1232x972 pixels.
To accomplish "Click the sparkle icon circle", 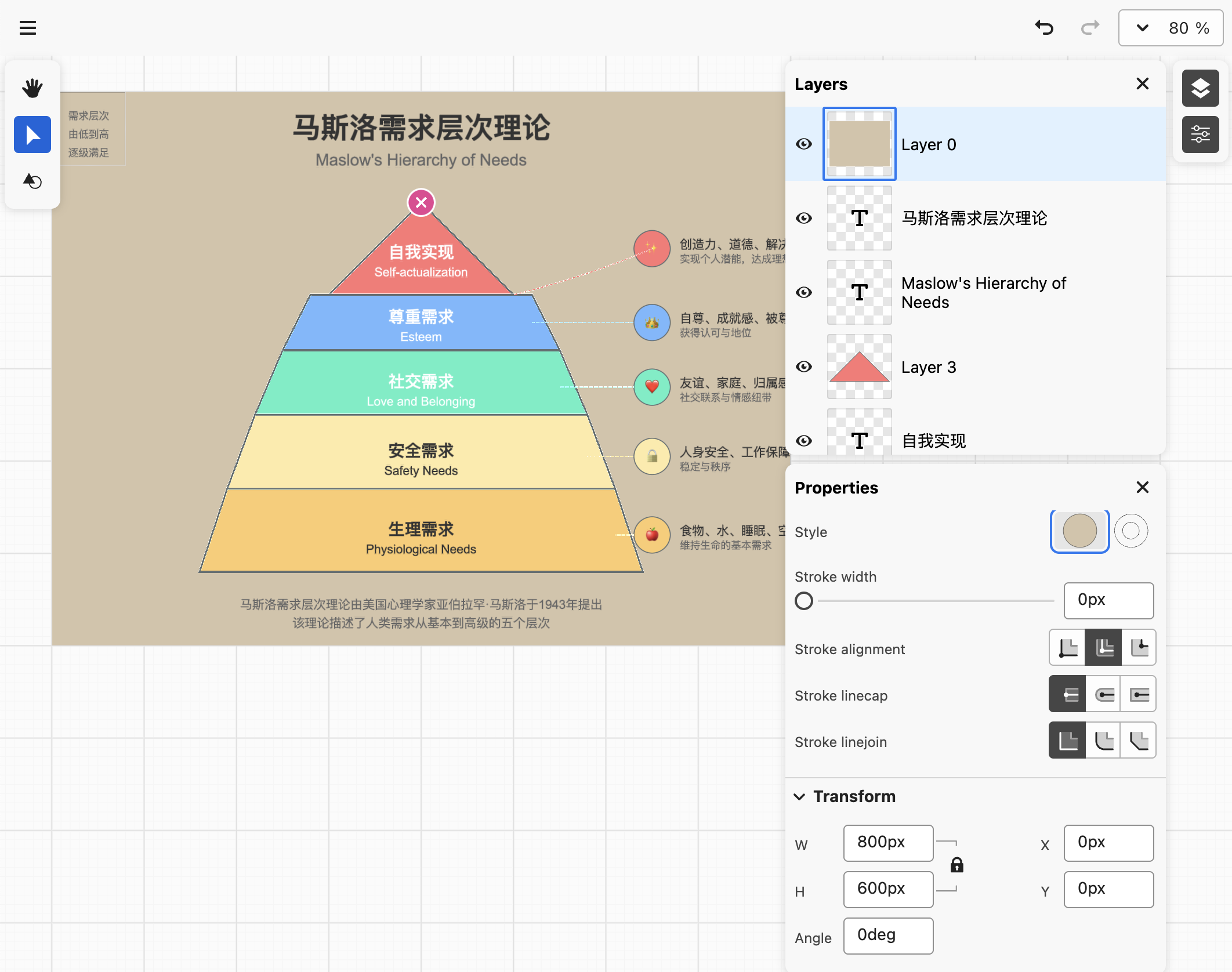I will tap(652, 248).
